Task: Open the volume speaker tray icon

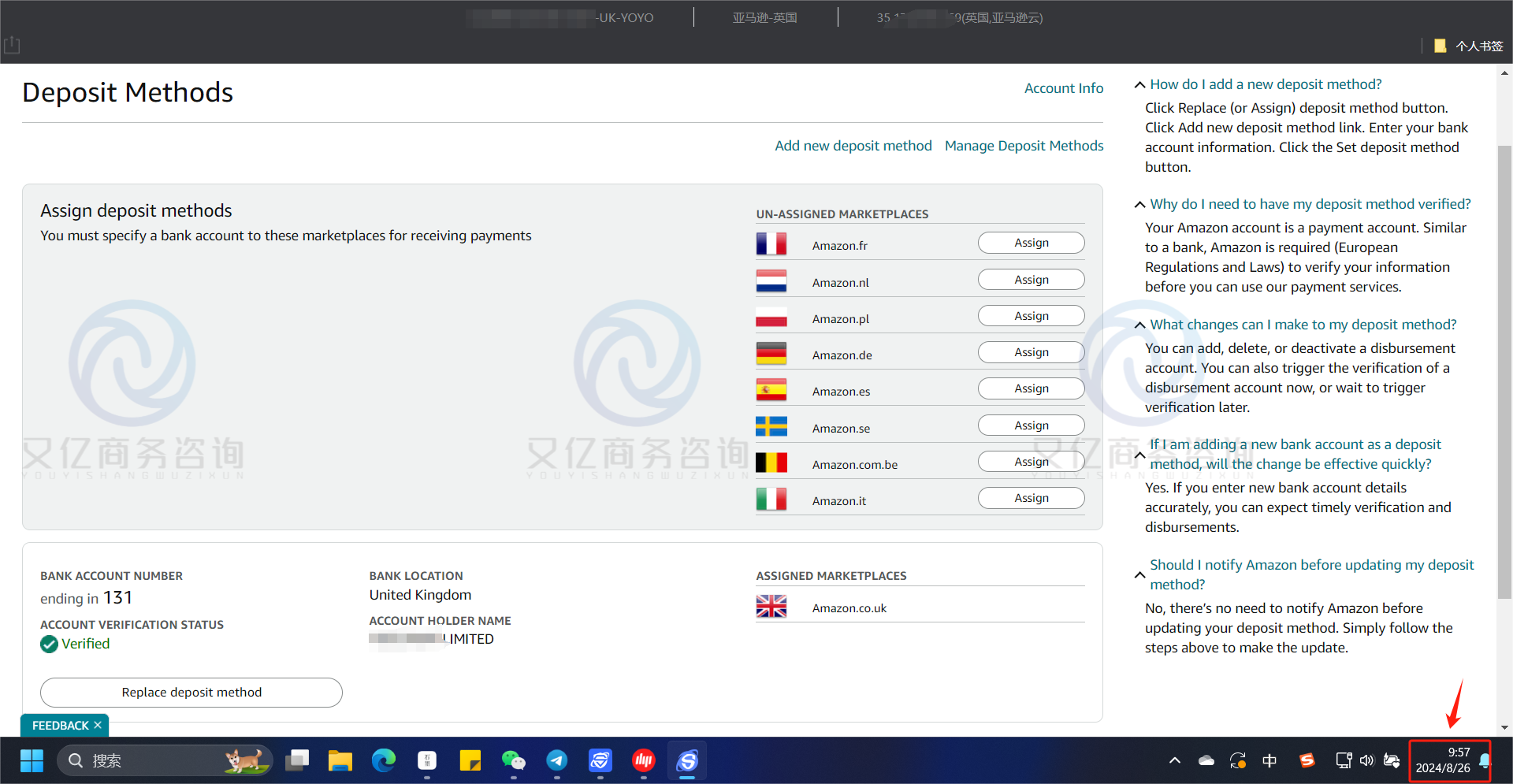Action: tap(1367, 760)
